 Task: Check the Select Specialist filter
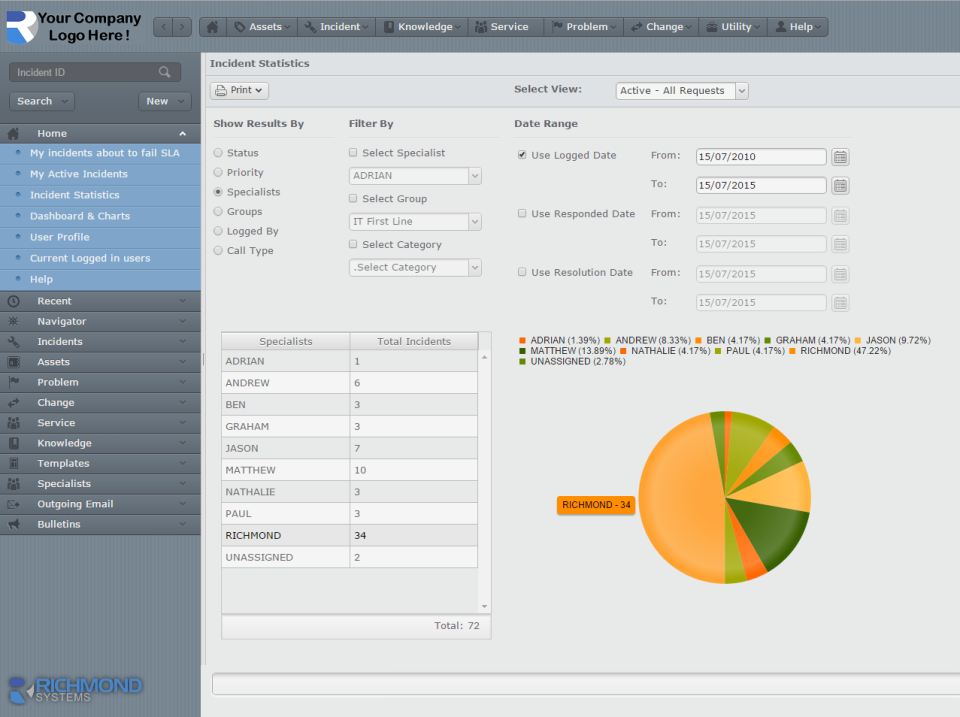click(352, 152)
